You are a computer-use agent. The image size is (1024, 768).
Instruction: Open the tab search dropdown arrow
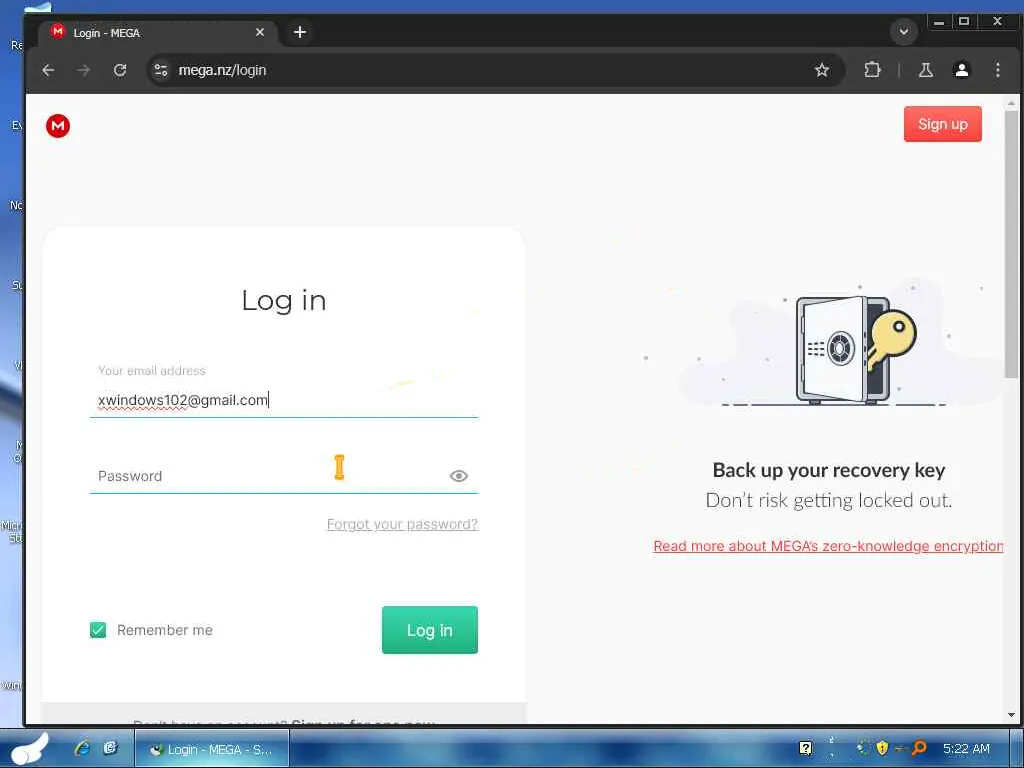tap(904, 31)
